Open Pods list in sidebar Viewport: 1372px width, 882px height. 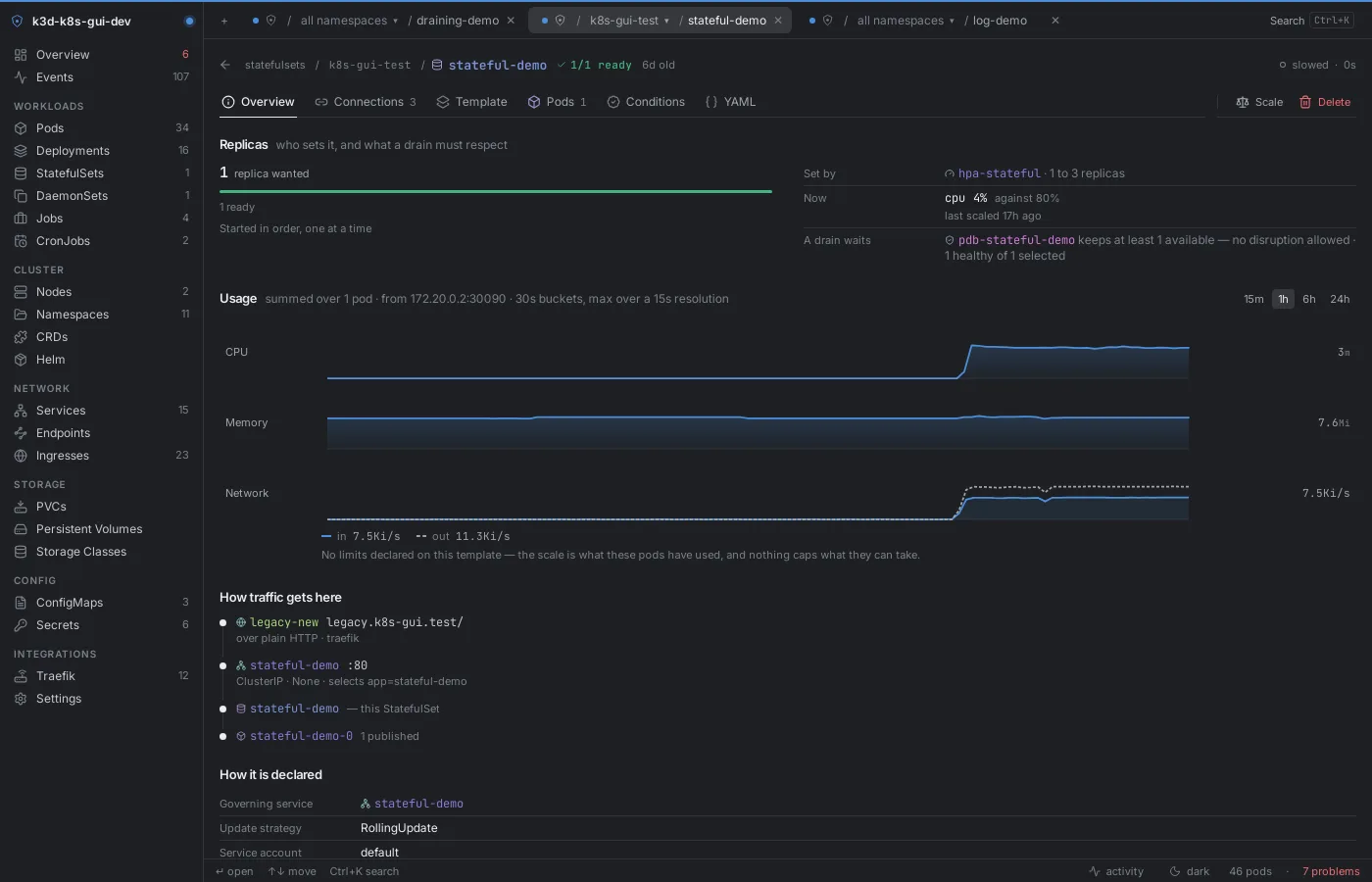[x=101, y=128]
